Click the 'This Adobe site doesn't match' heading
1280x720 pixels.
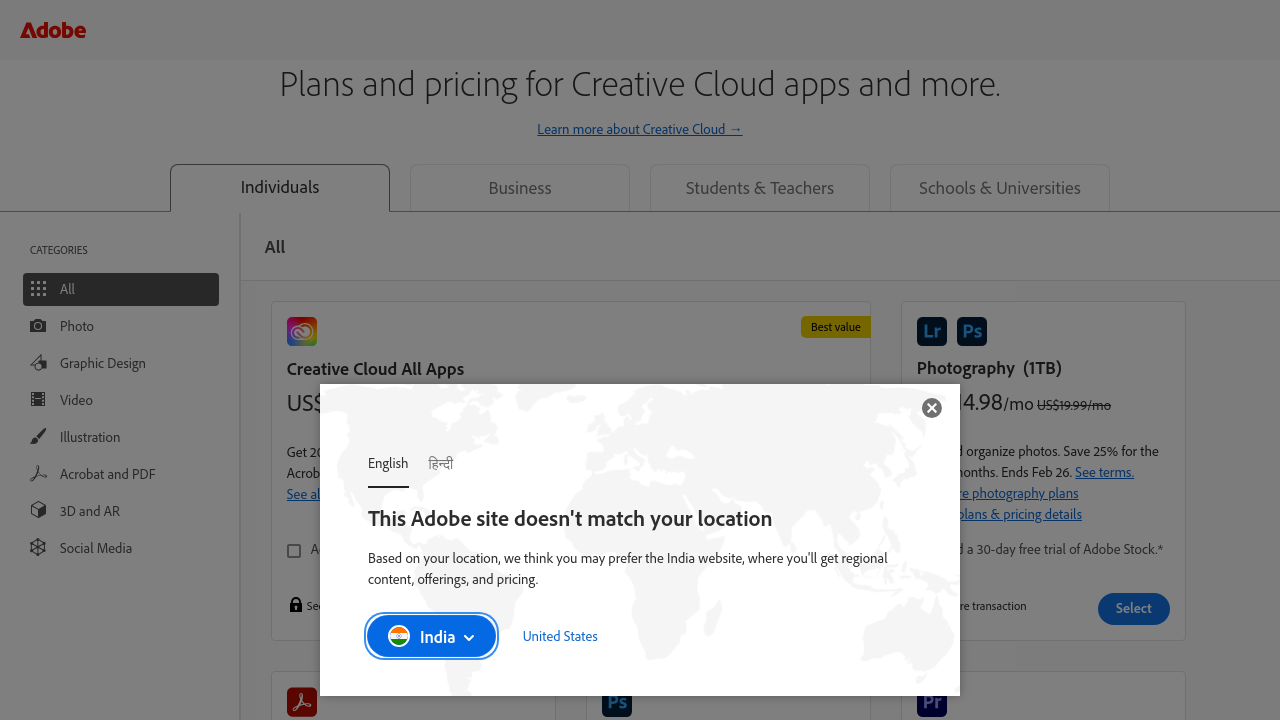click(x=570, y=519)
